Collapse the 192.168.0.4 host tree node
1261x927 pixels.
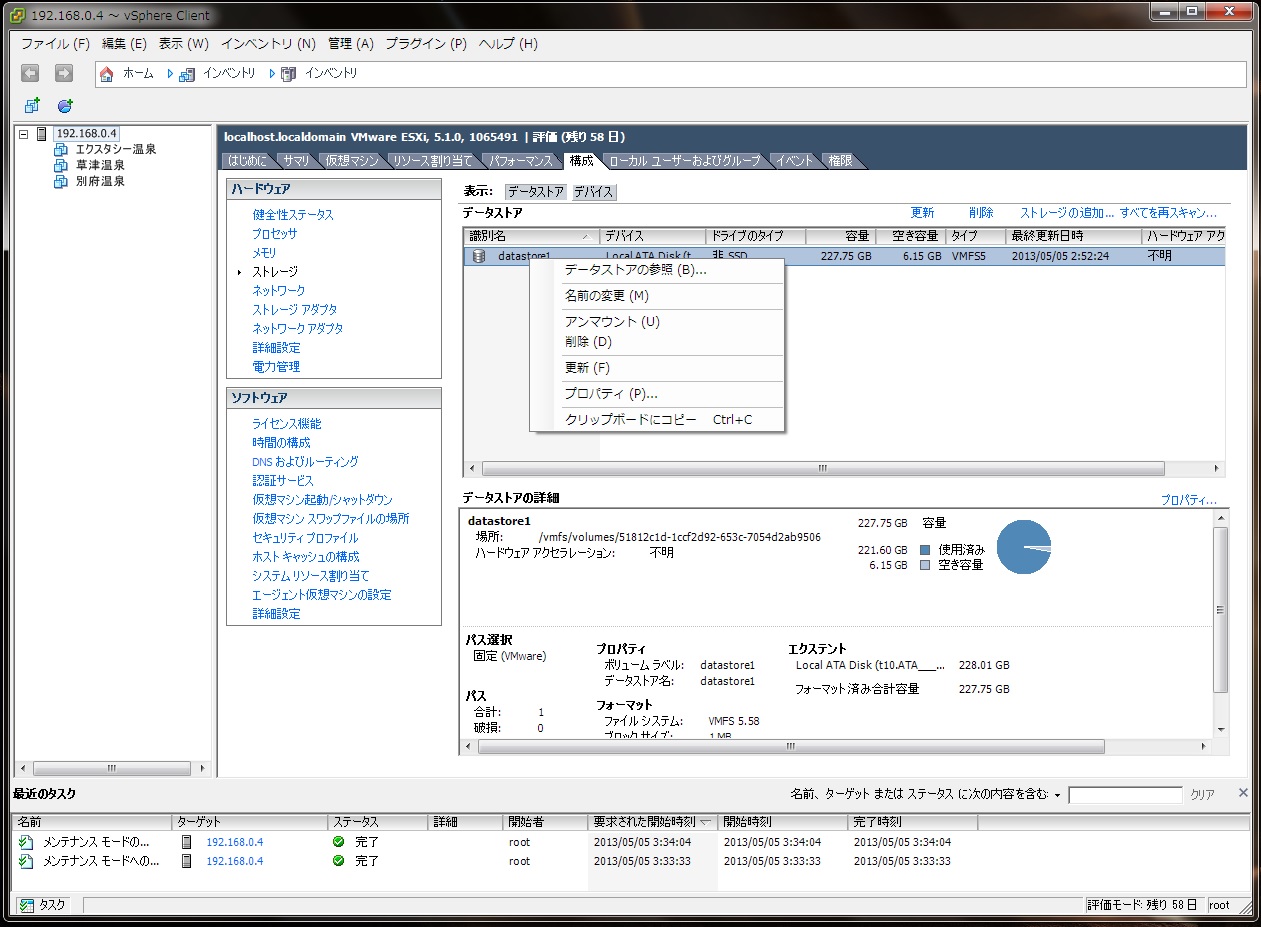pyautogui.click(x=23, y=134)
